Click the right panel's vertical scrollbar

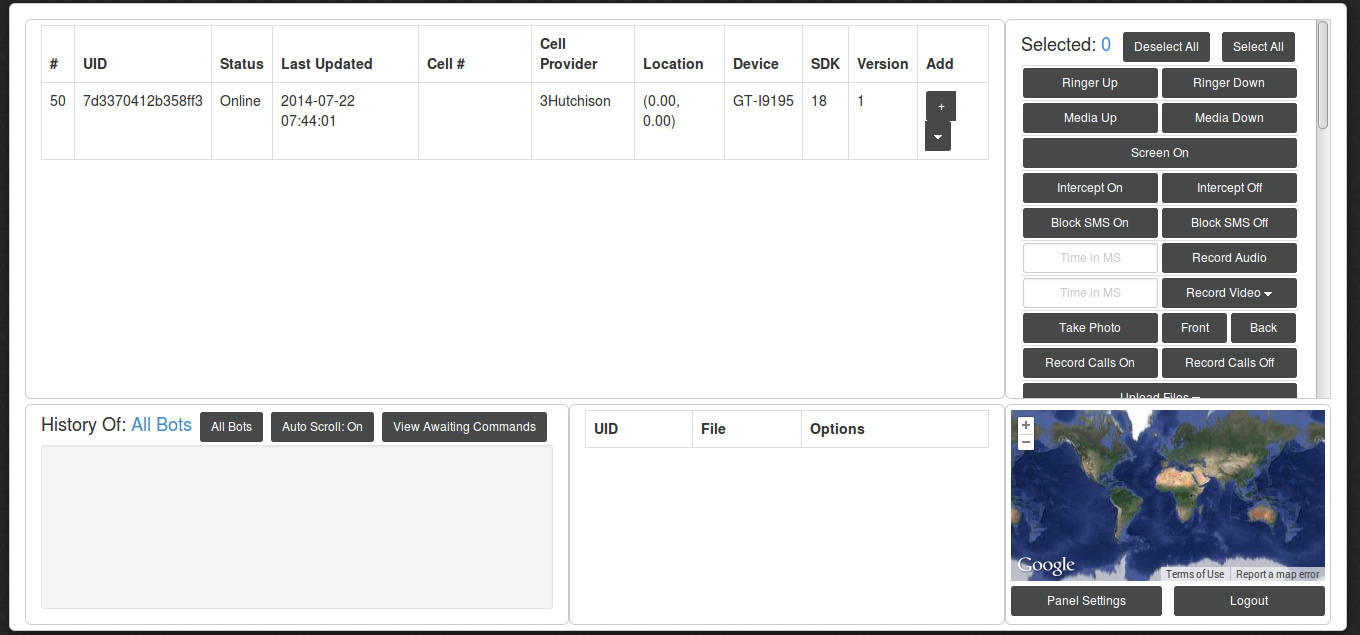point(1323,75)
